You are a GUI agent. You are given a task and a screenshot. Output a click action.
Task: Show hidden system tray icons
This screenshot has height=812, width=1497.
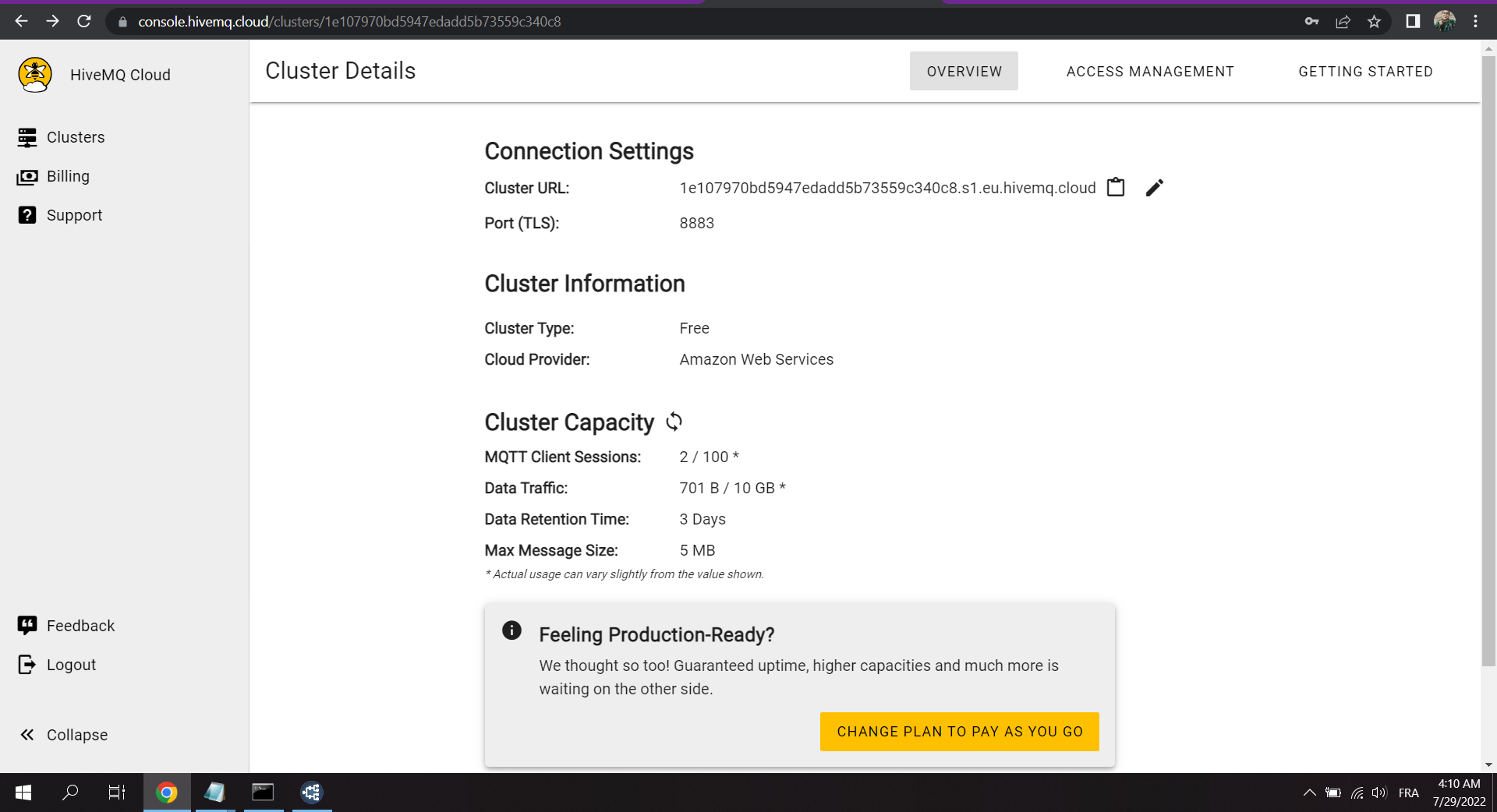1309,793
